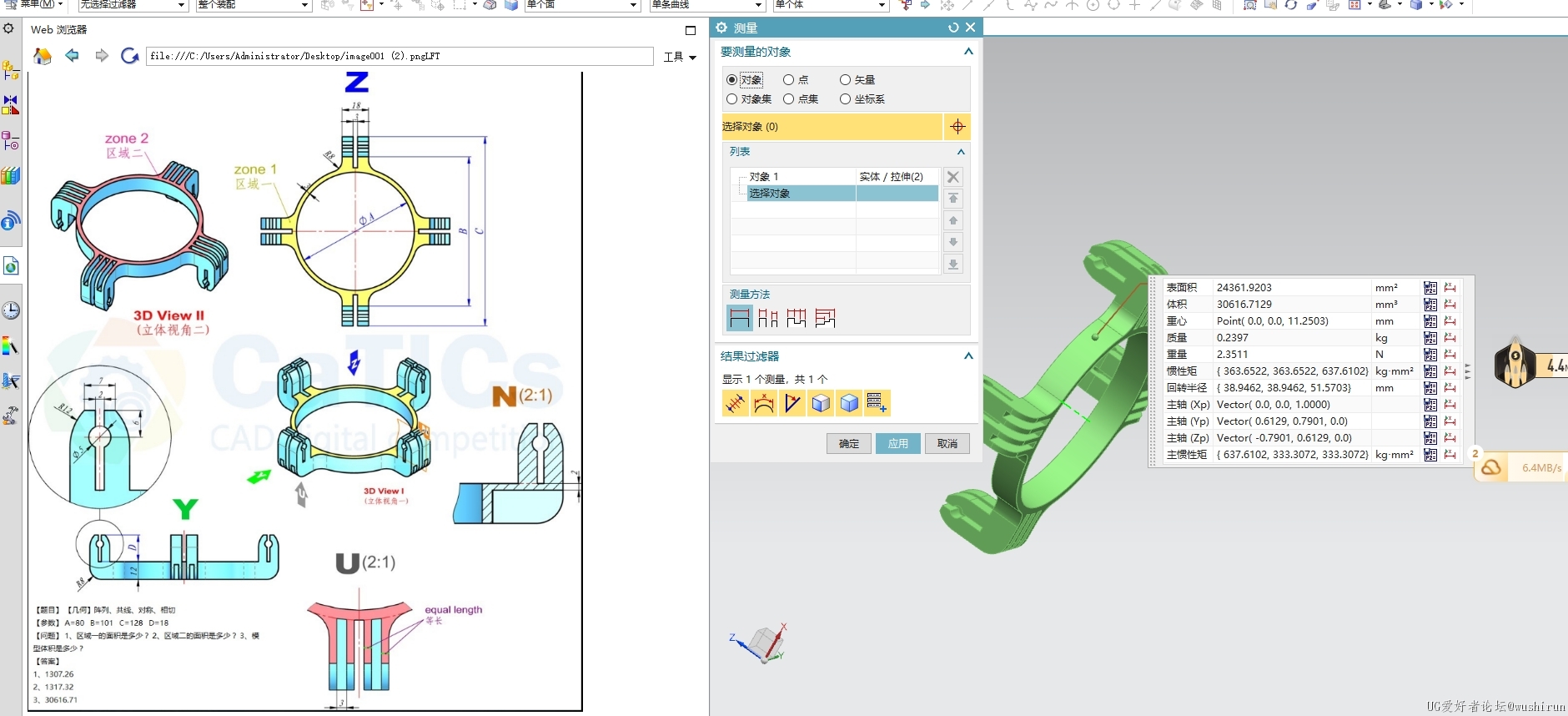This screenshot has width=1568, height=716.
Task: Click the 选择对象 (0) selection bar
Action: click(832, 127)
